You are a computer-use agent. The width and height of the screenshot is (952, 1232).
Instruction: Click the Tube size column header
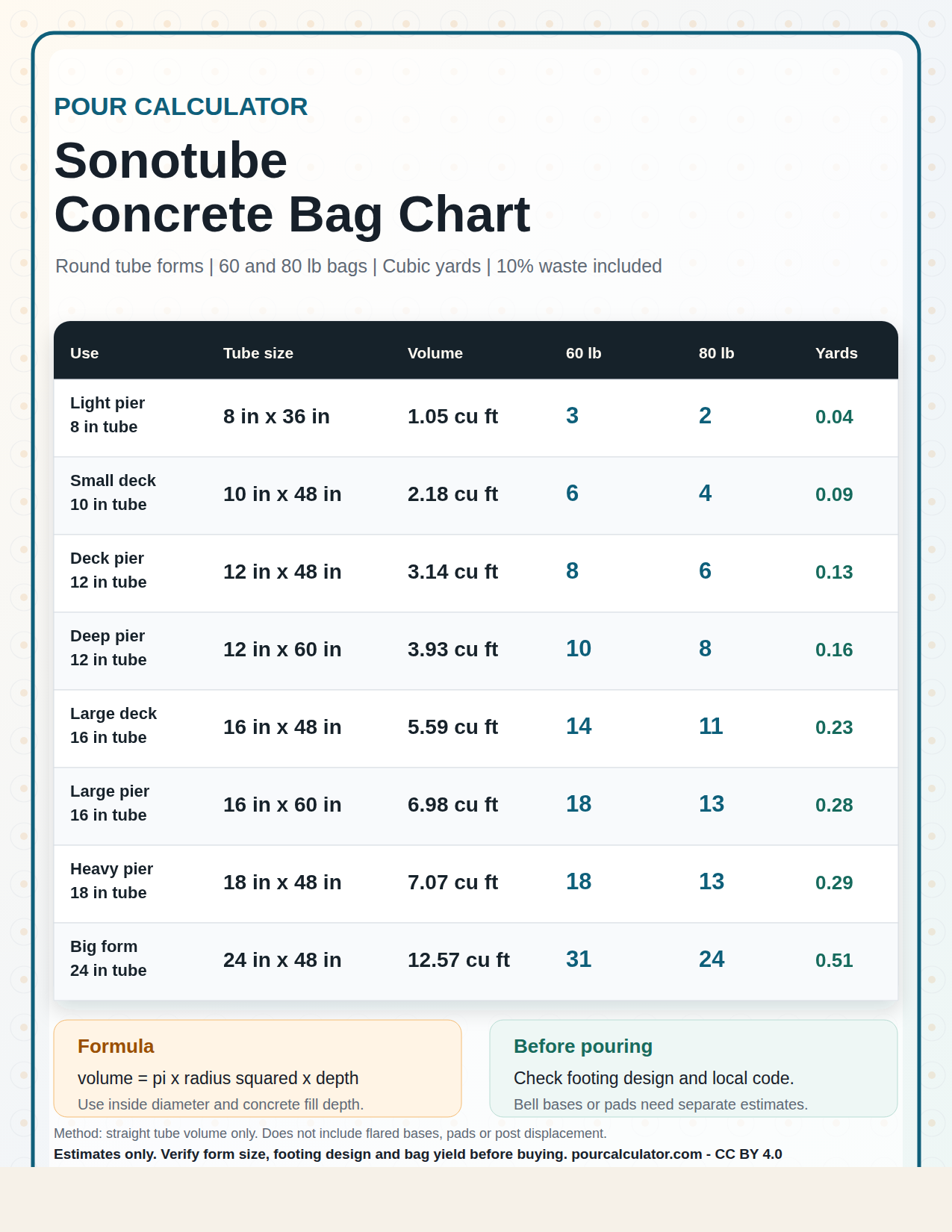[x=258, y=353]
